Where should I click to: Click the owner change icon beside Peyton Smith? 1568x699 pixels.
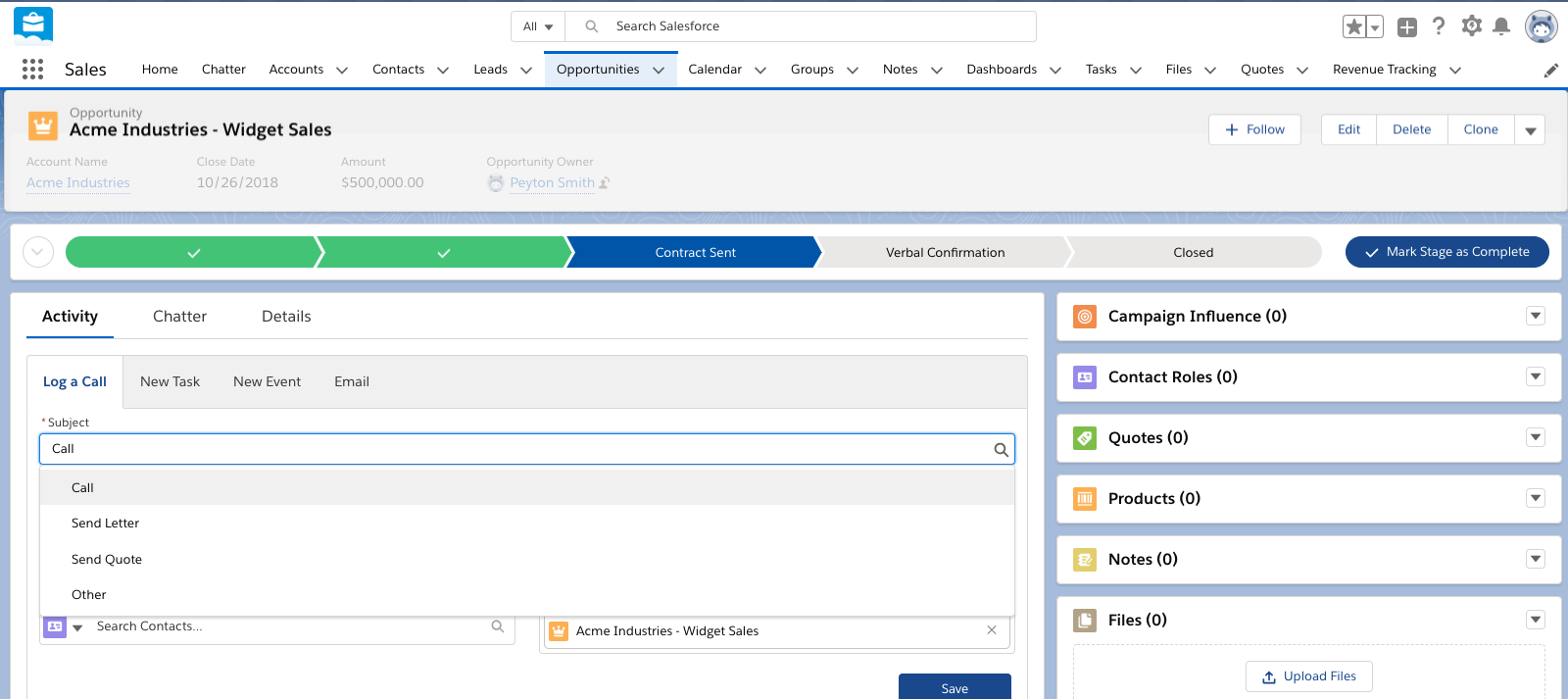click(605, 183)
